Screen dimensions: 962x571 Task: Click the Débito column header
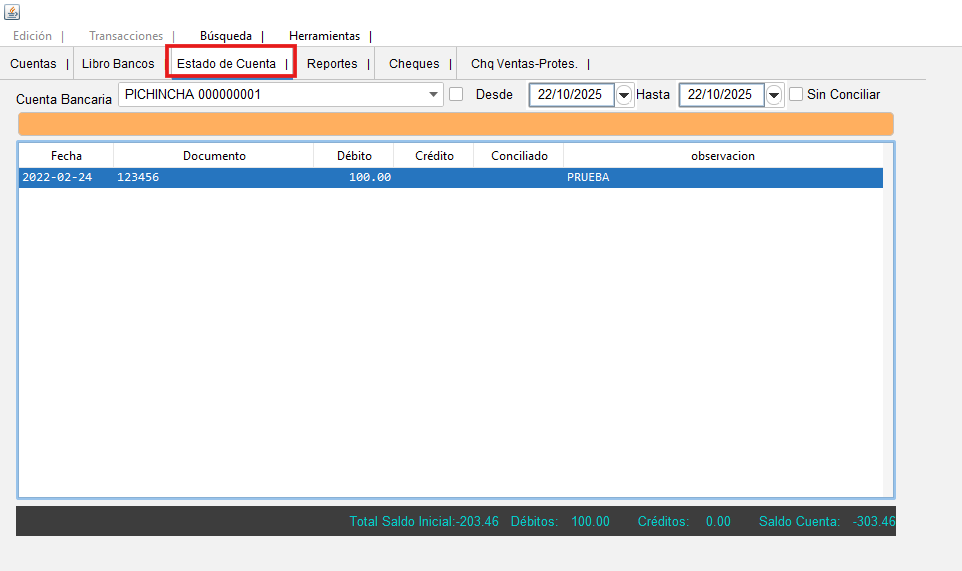354,156
